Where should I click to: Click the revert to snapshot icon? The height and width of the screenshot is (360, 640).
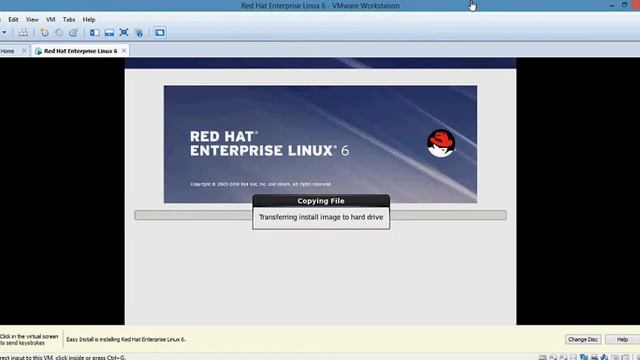click(x=59, y=33)
